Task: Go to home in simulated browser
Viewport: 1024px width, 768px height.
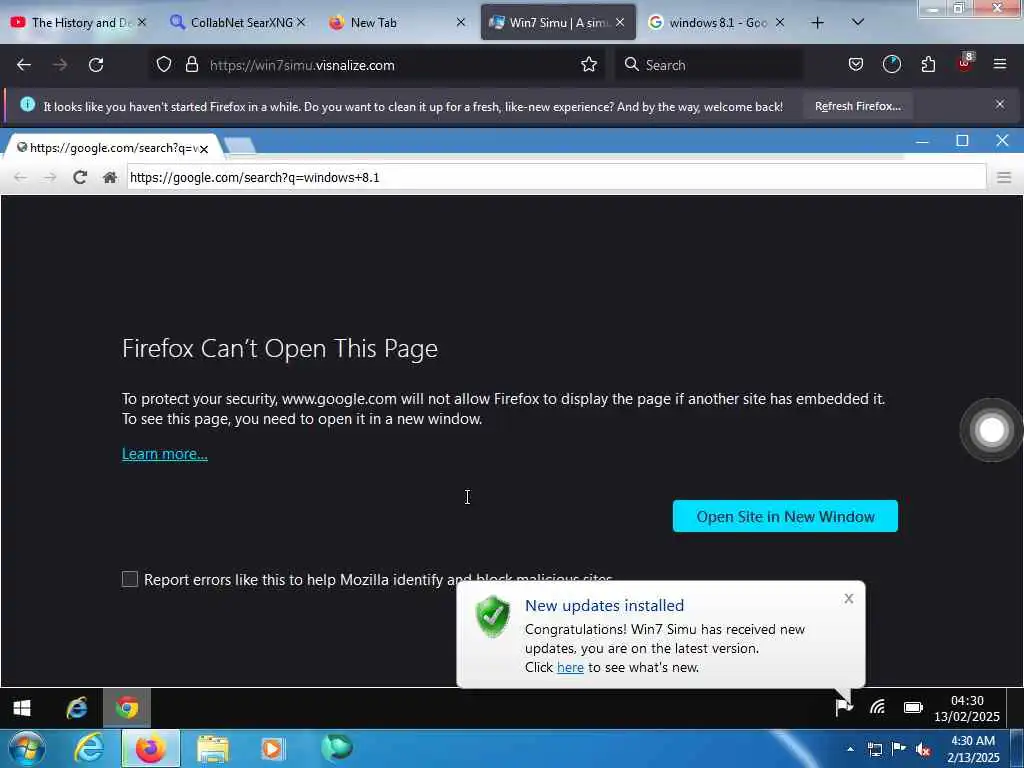Action: tap(110, 177)
